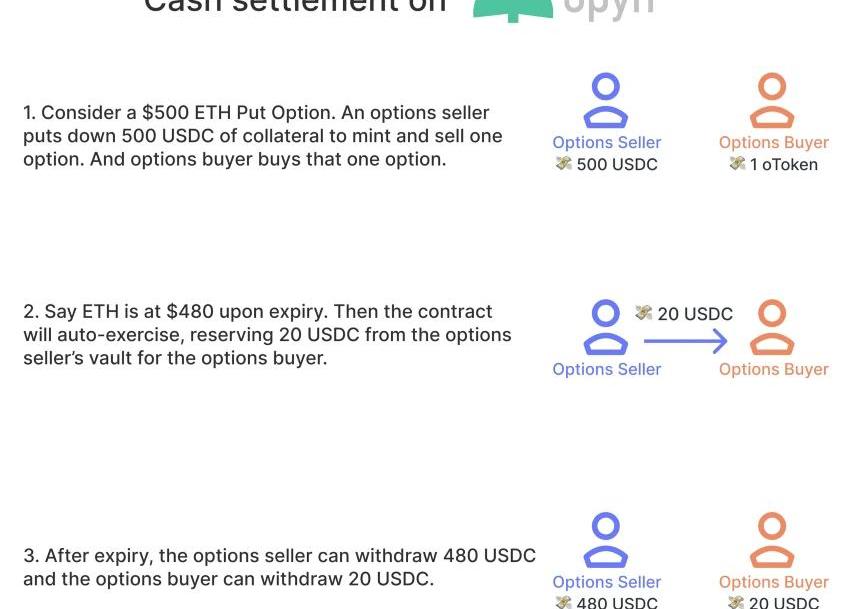
Task: Click the blue seller icon in step 1
Action: (606, 100)
